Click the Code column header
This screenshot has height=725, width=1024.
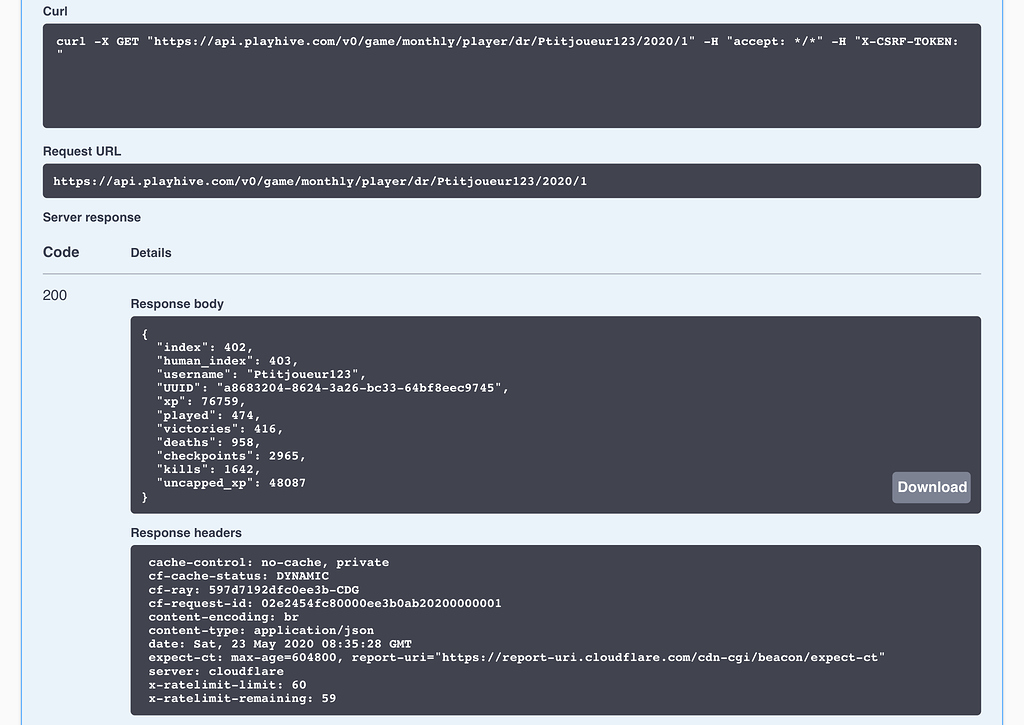coord(61,252)
